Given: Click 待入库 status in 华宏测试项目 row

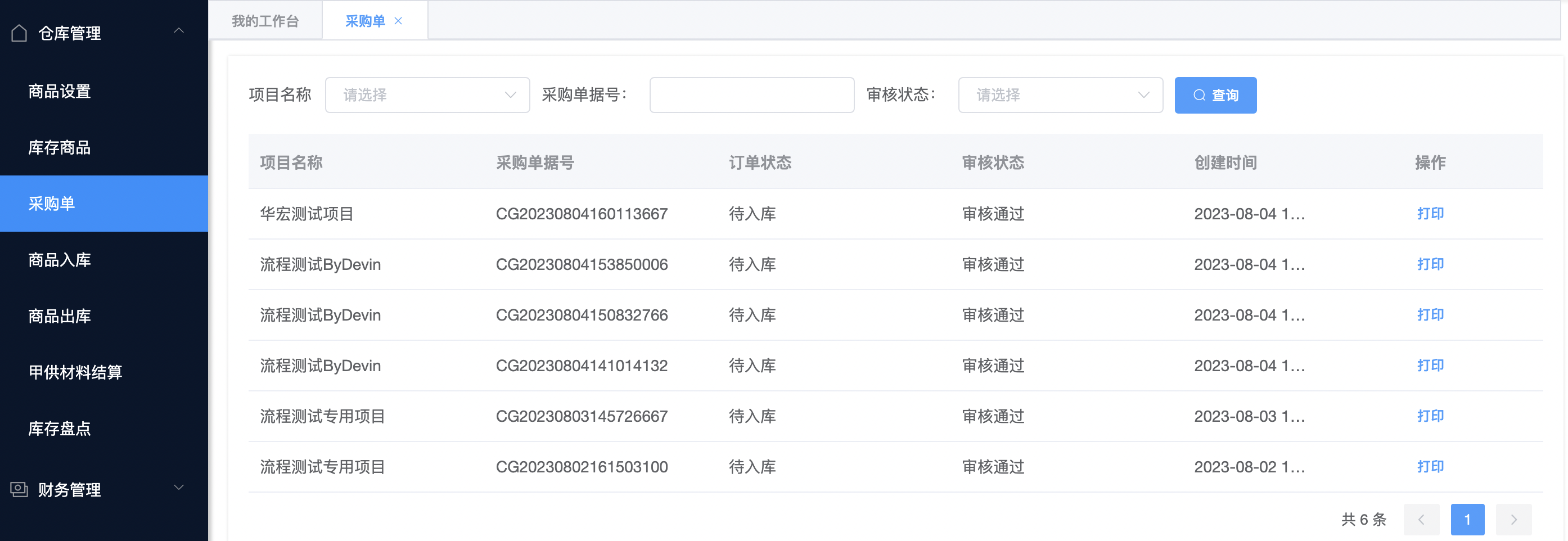Looking at the screenshot, I should [x=753, y=214].
